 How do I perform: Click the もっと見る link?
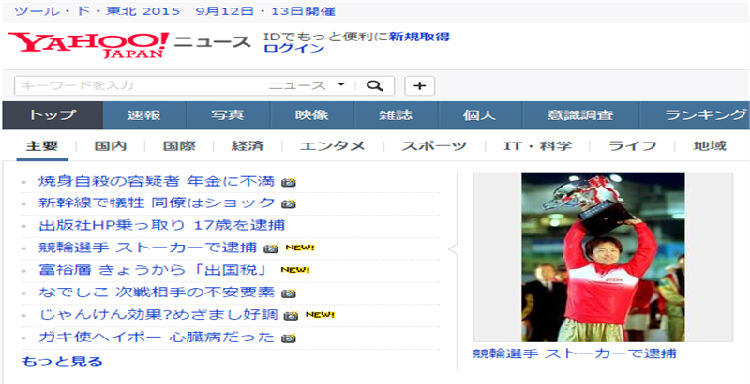(x=62, y=361)
